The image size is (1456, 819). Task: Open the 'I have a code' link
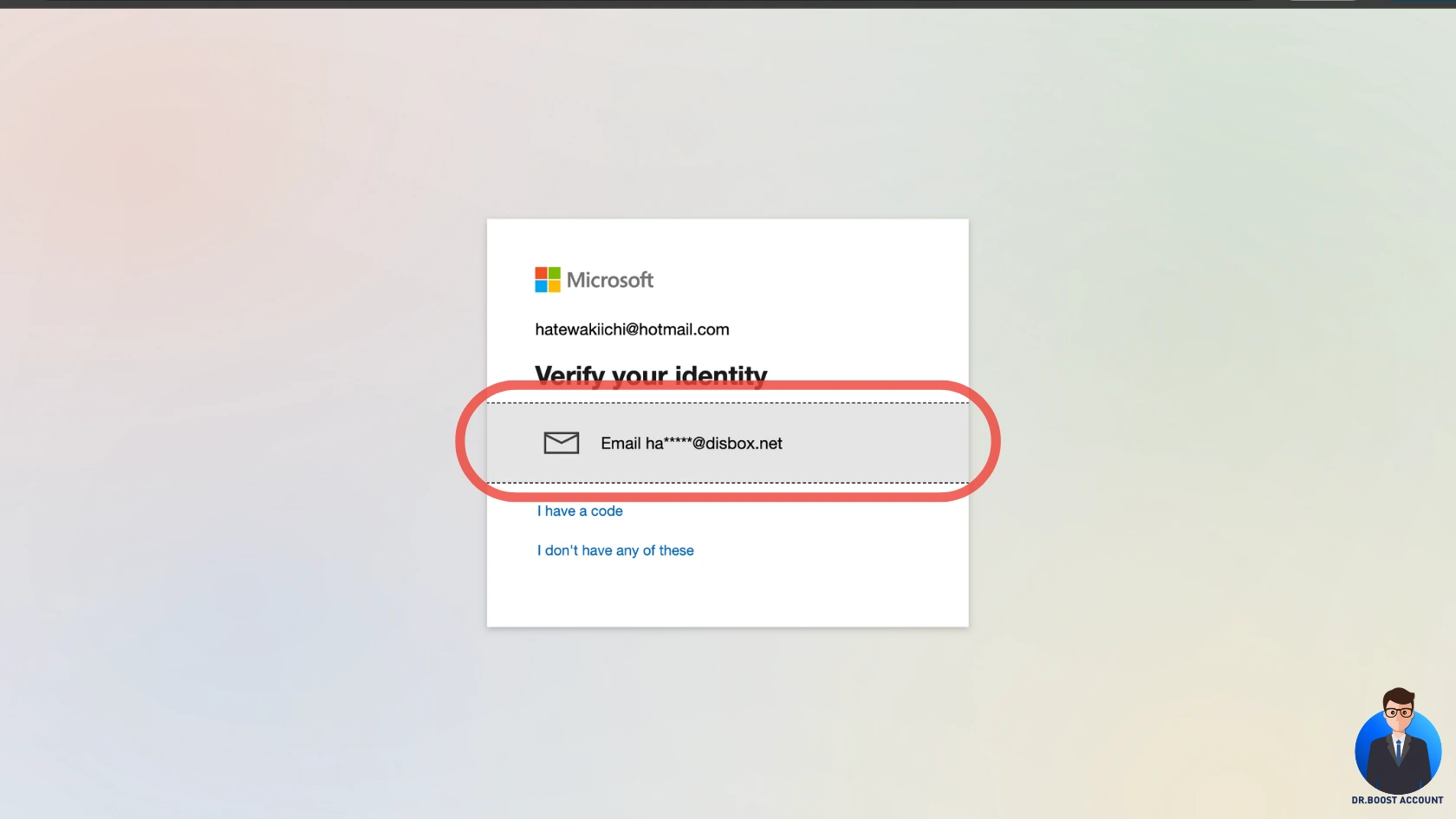pyautogui.click(x=580, y=511)
